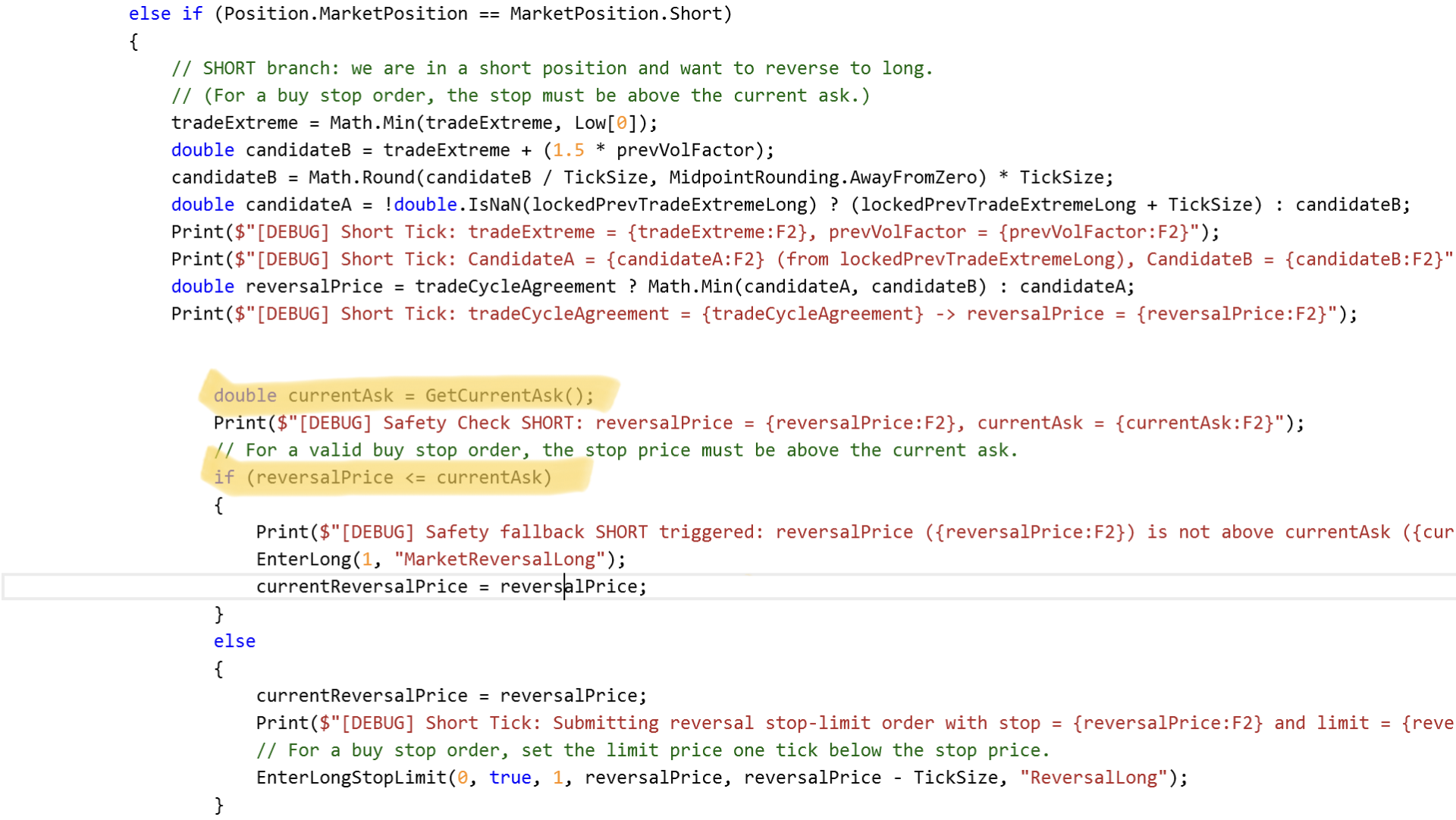1456x820 pixels.
Task: Click the EnterLong(1, "MarketReversalLong") call
Action: click(x=440, y=559)
